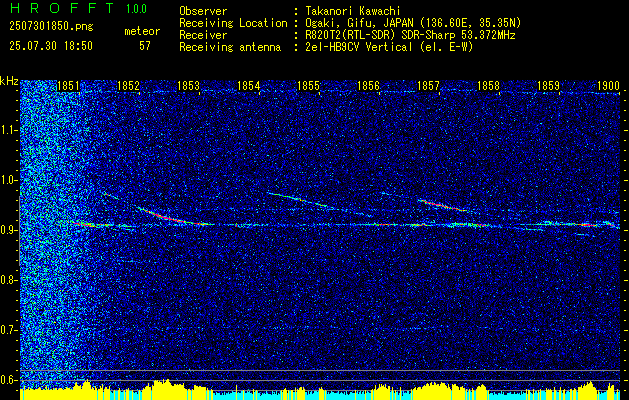Click the meteor label
Viewport: 629px width, 400px height.
(142, 31)
